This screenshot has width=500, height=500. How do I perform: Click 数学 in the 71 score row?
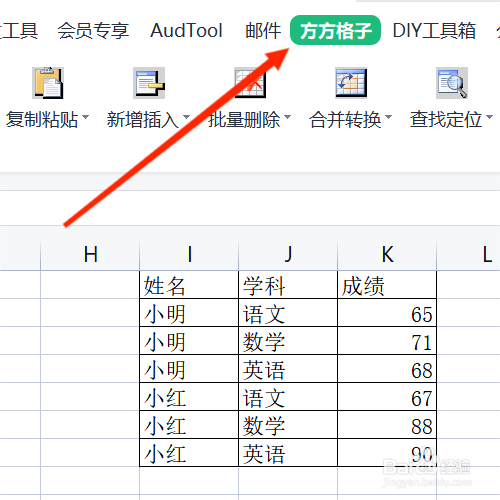[288, 341]
